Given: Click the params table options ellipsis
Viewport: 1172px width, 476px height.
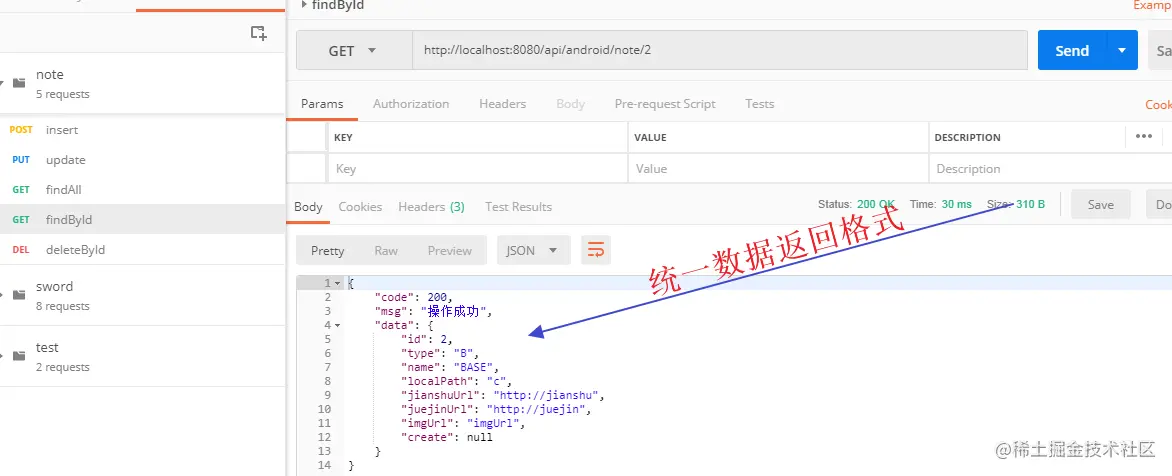Looking at the screenshot, I should coord(1144,136).
